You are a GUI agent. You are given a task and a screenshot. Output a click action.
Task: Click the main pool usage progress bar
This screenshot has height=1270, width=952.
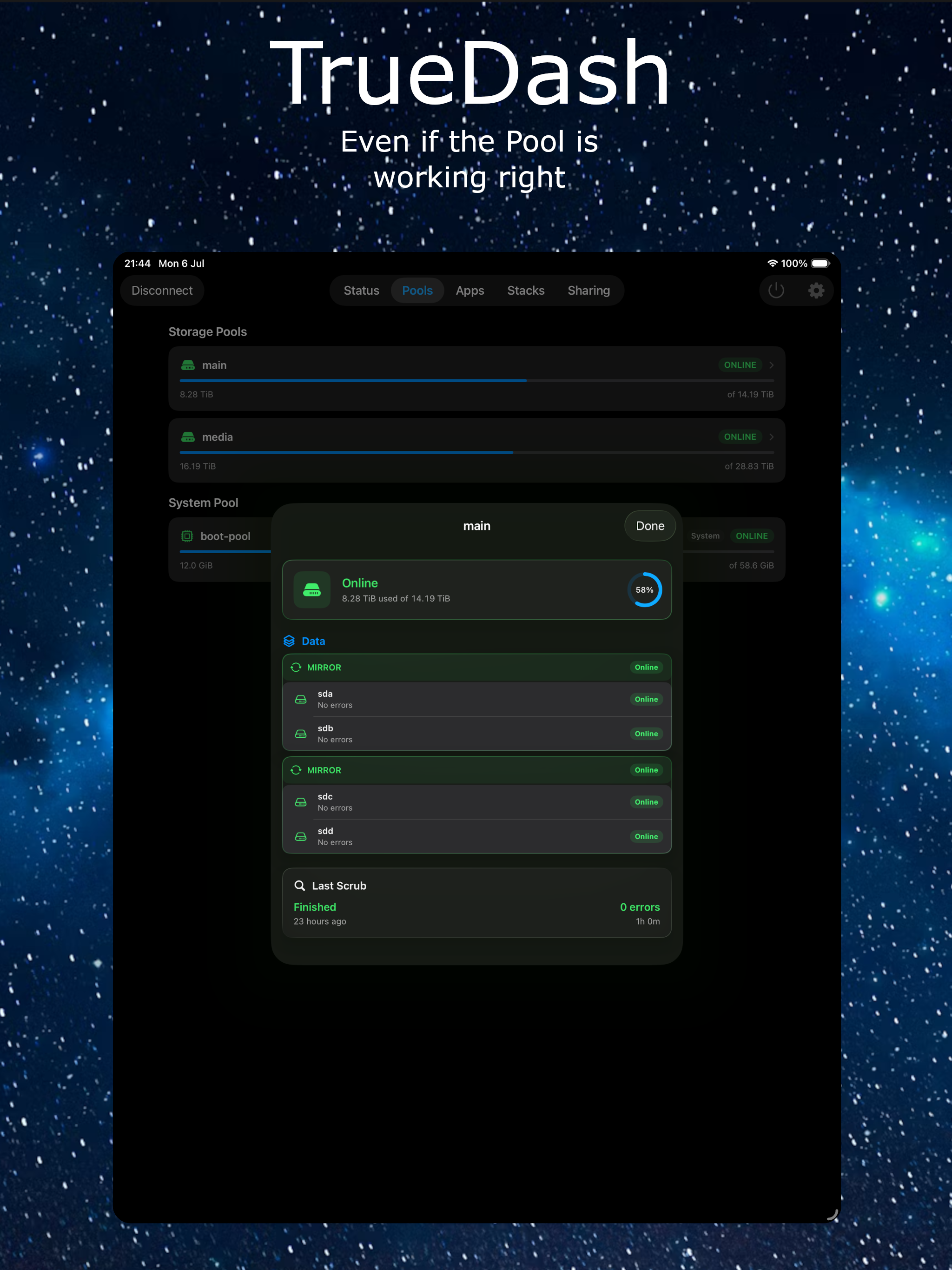coord(476,381)
